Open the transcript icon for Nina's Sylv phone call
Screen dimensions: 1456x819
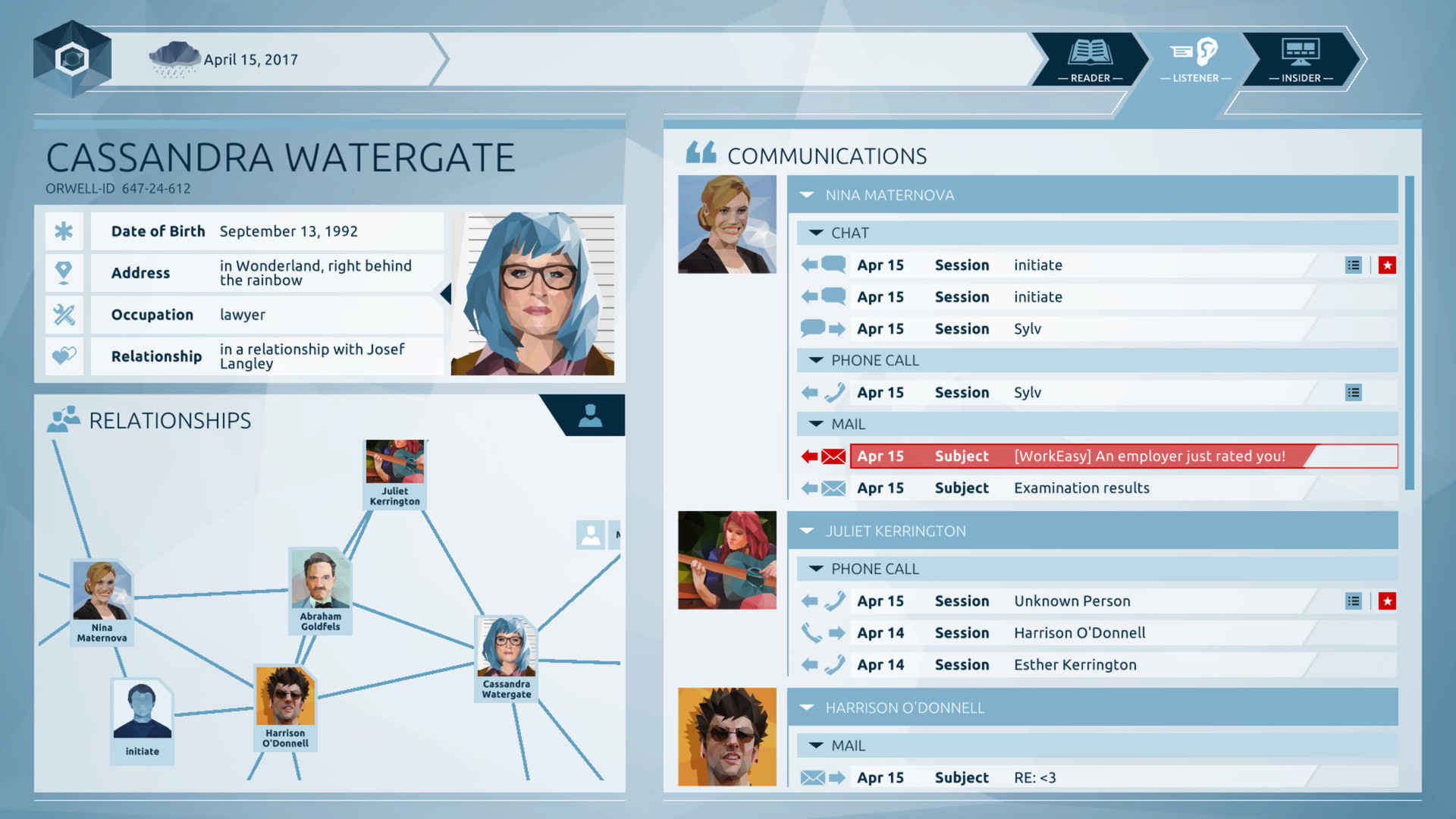1354,392
